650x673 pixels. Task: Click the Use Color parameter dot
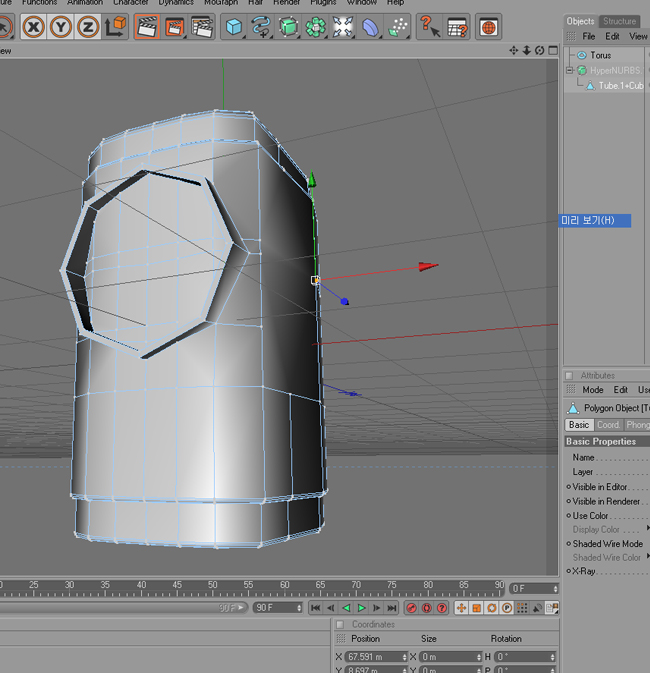pos(568,515)
